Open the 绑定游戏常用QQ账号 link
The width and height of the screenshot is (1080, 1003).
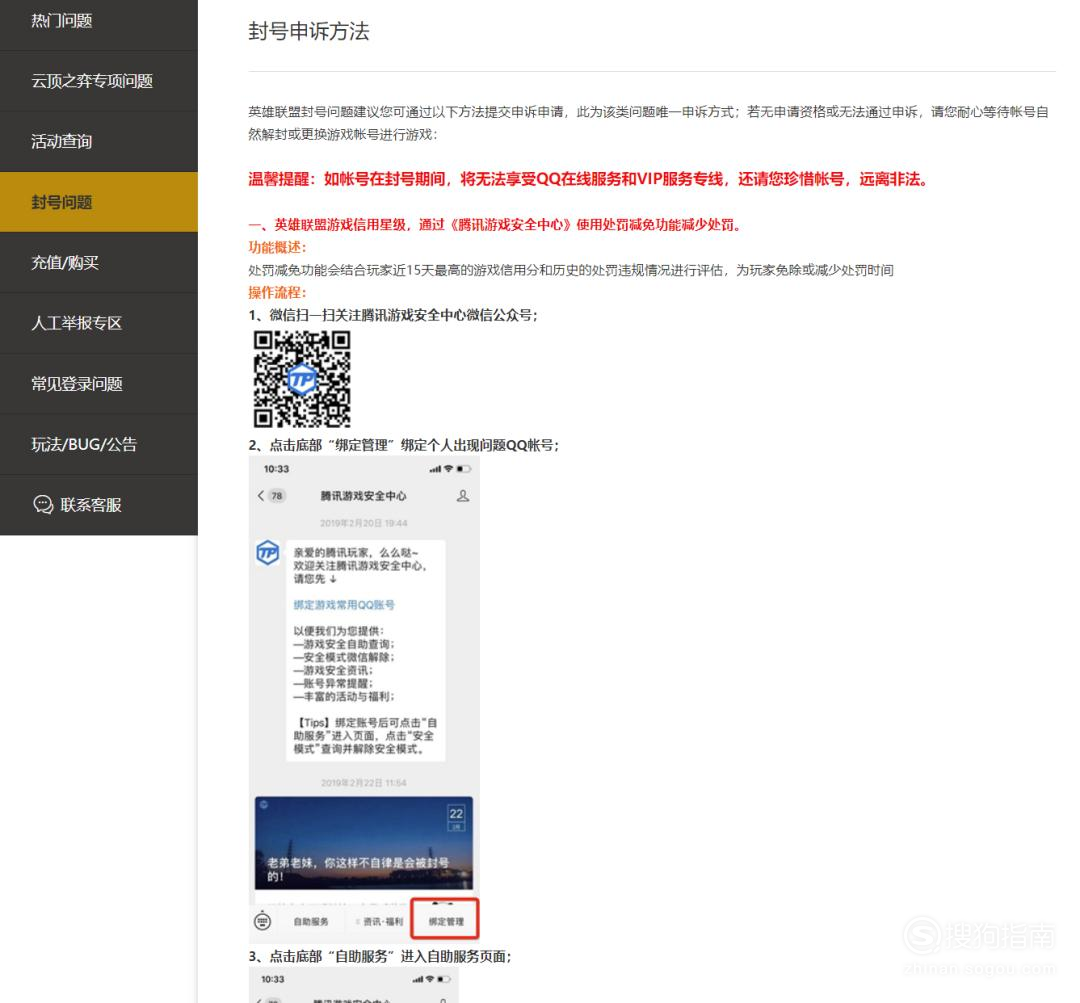[x=344, y=605]
